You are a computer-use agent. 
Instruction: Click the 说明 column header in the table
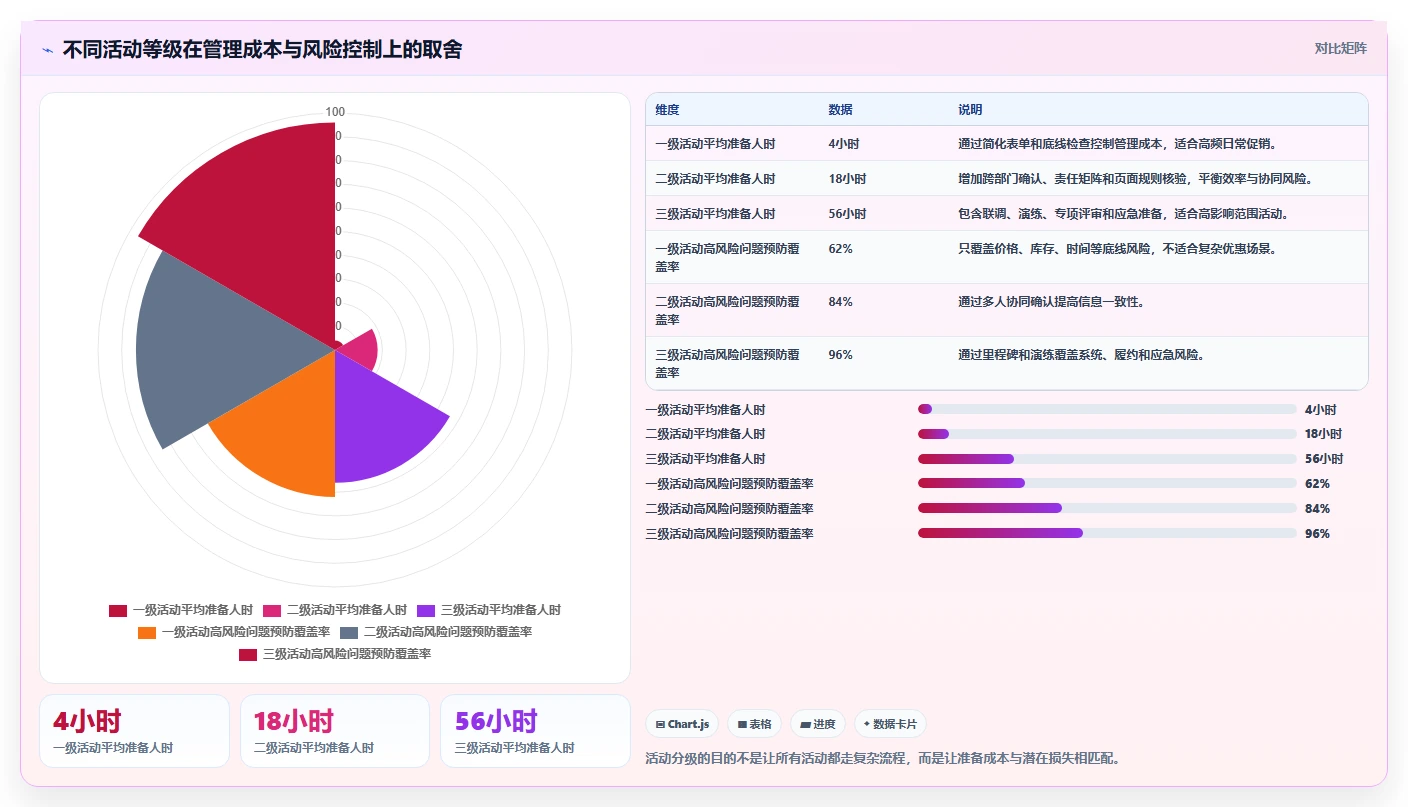click(970, 110)
